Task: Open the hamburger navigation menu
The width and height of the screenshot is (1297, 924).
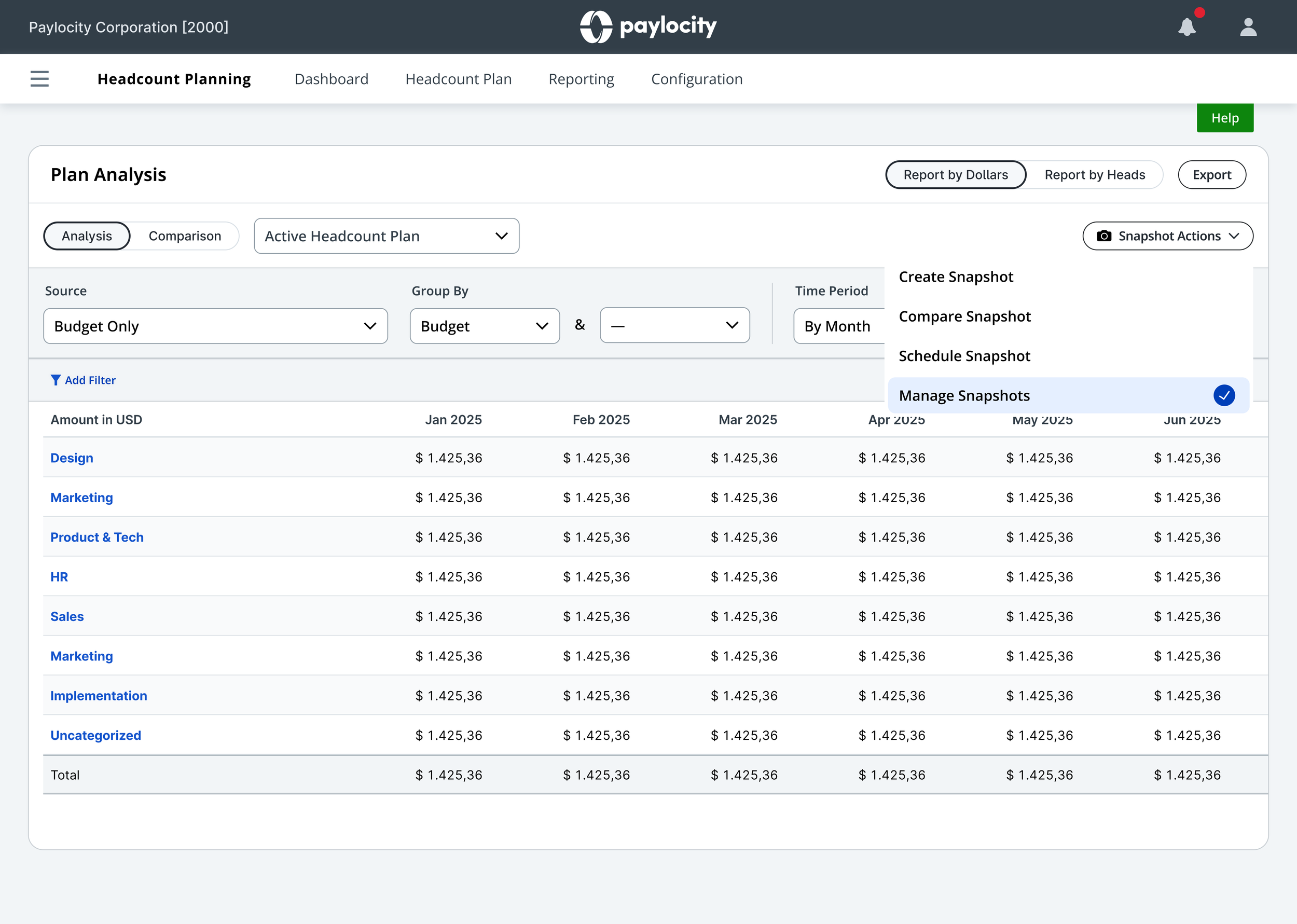Action: (x=39, y=78)
